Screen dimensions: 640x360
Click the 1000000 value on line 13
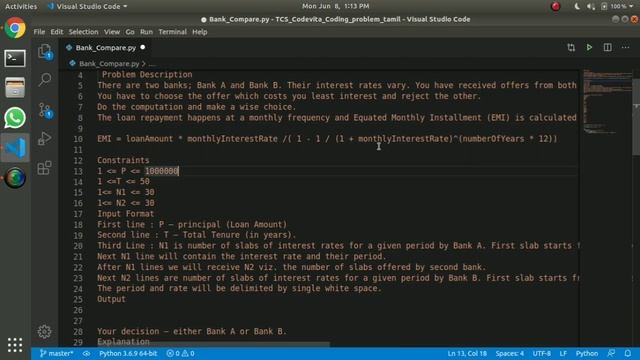162,171
